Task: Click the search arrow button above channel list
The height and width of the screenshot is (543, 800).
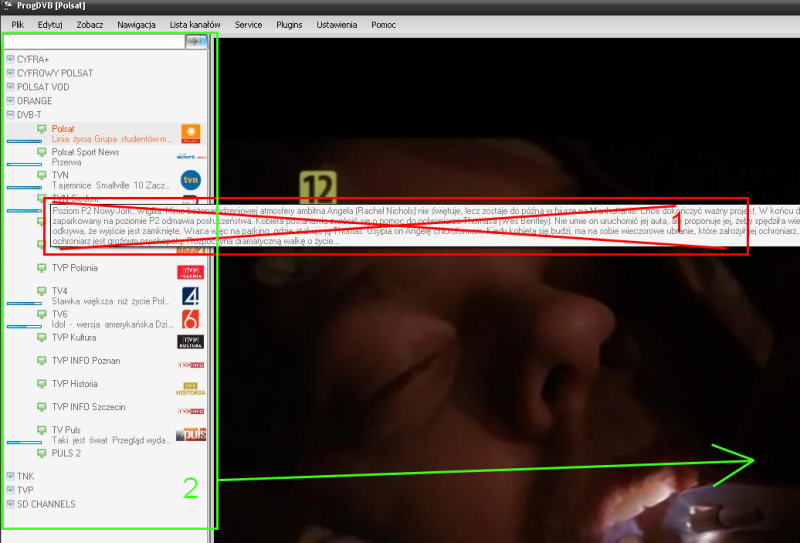Action: (x=196, y=42)
